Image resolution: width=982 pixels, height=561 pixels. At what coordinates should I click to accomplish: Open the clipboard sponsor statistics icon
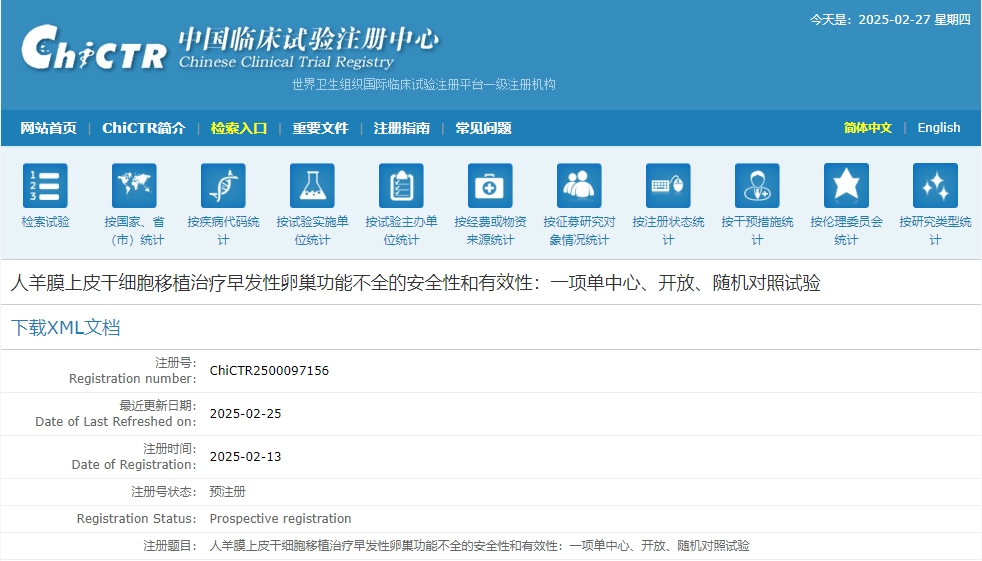pos(401,186)
